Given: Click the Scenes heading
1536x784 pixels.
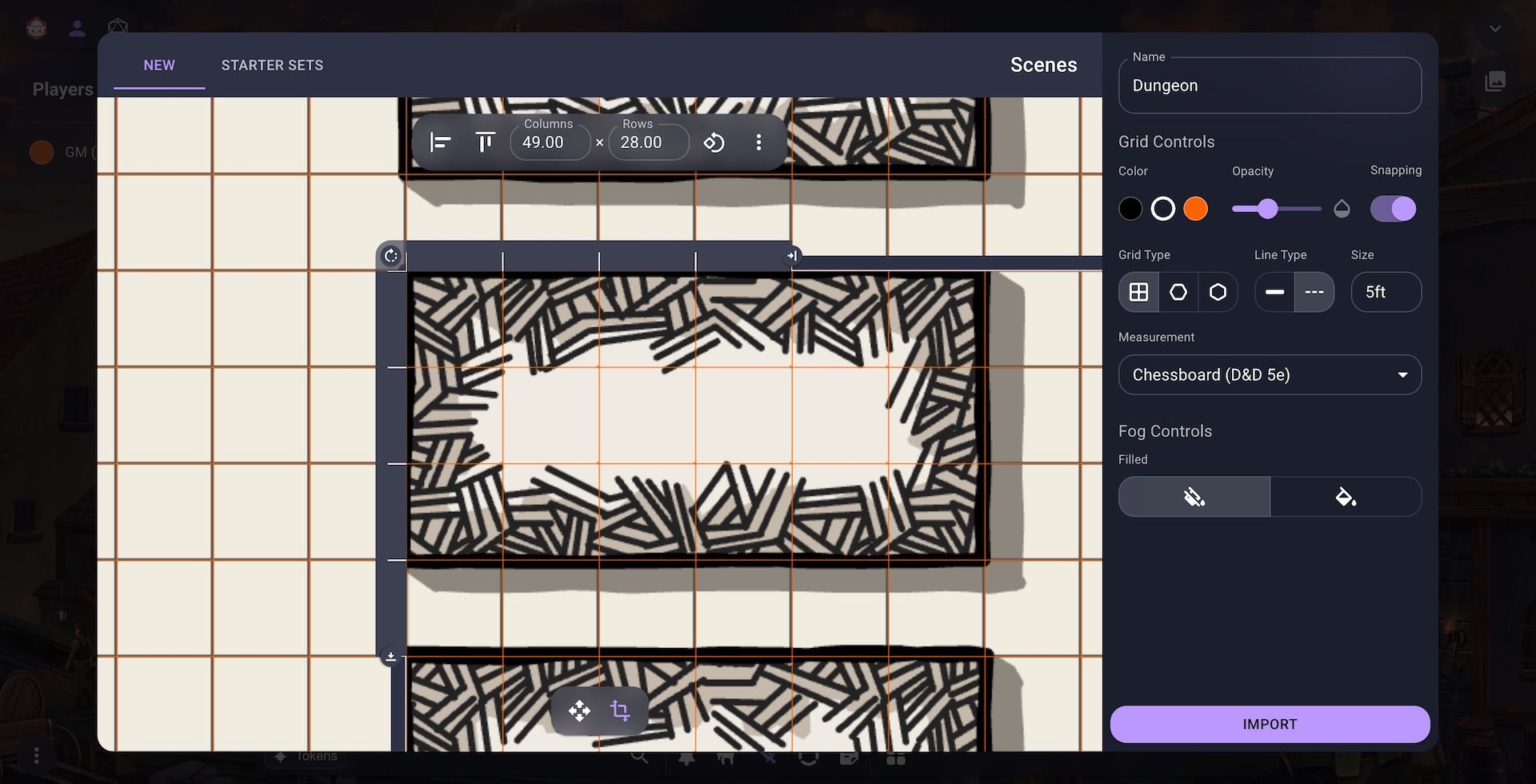Looking at the screenshot, I should [1043, 65].
